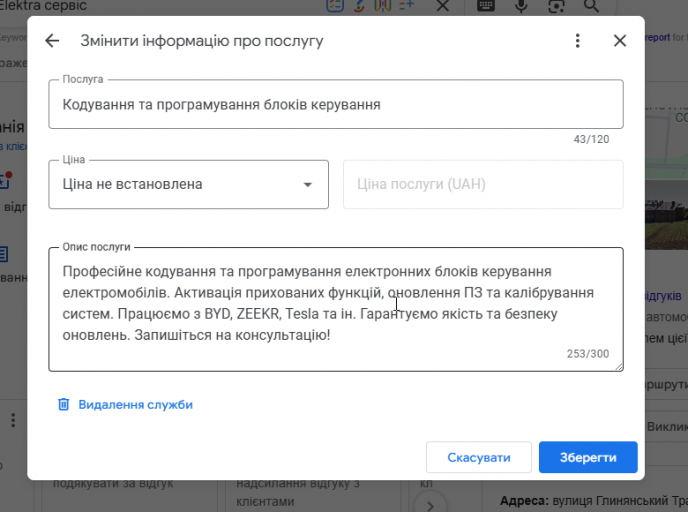Close the edit service dialog

click(x=620, y=41)
